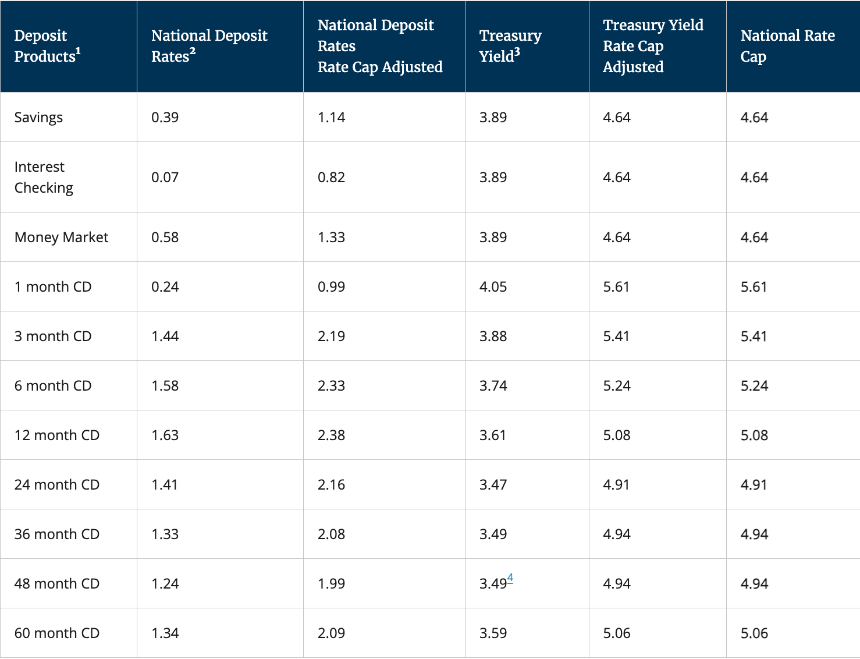Select the 2.33 adjusted rate for 6 month CD
The height and width of the screenshot is (659, 860).
331,386
